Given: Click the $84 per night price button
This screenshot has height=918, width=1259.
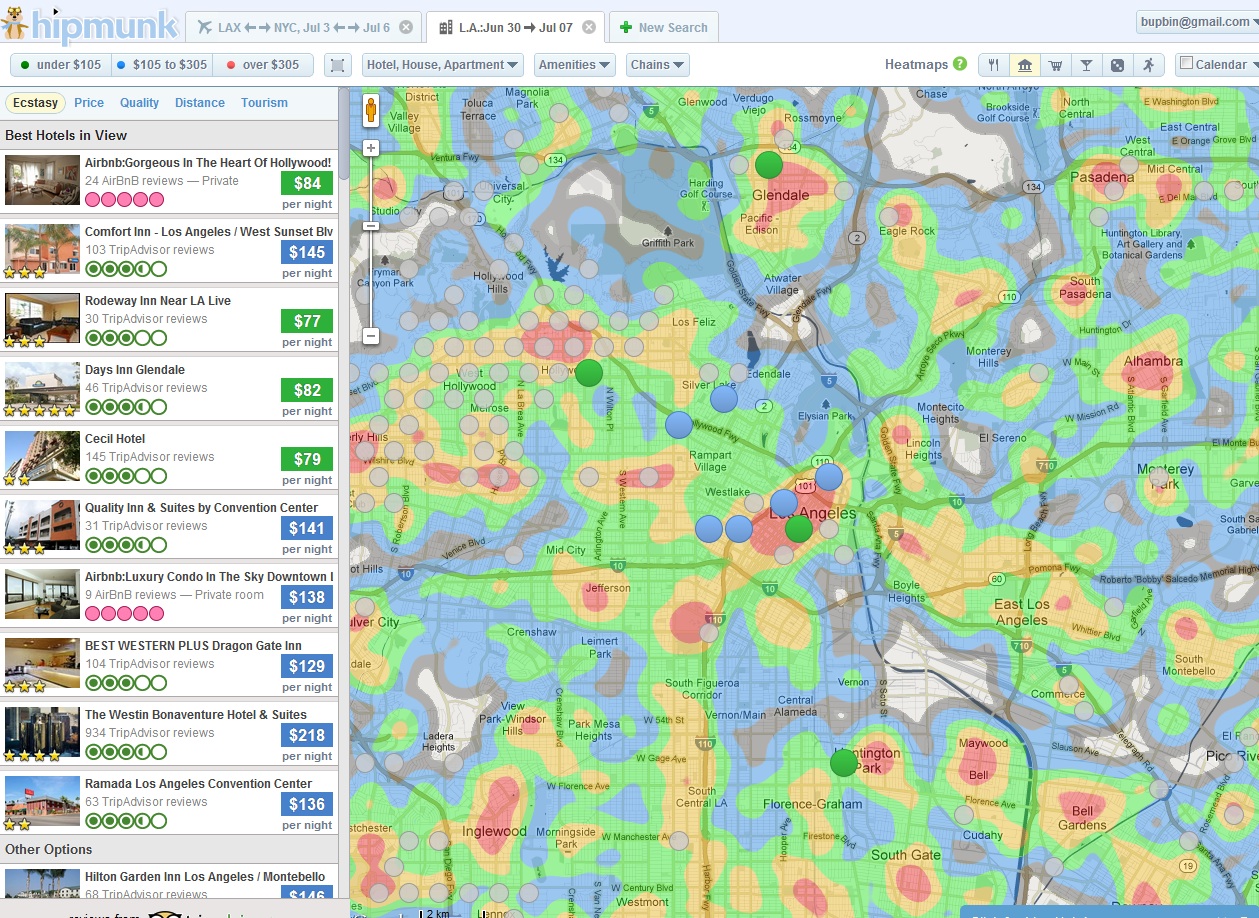Looking at the screenshot, I should coord(307,183).
